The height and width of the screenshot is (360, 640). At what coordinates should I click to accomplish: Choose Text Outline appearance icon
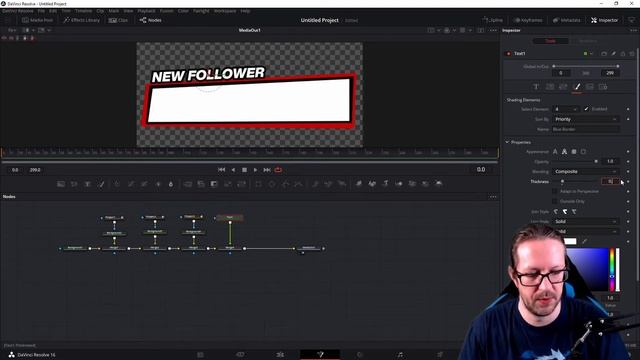[564, 151]
